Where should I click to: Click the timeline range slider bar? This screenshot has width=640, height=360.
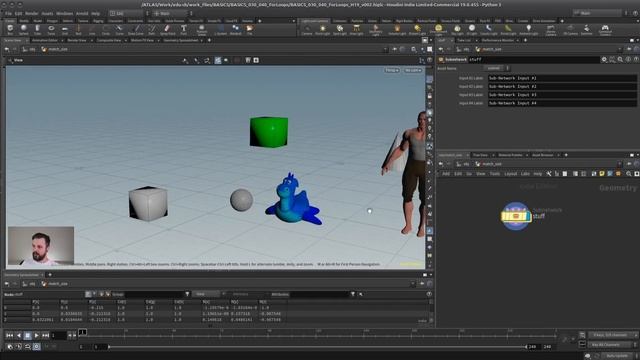[317, 347]
